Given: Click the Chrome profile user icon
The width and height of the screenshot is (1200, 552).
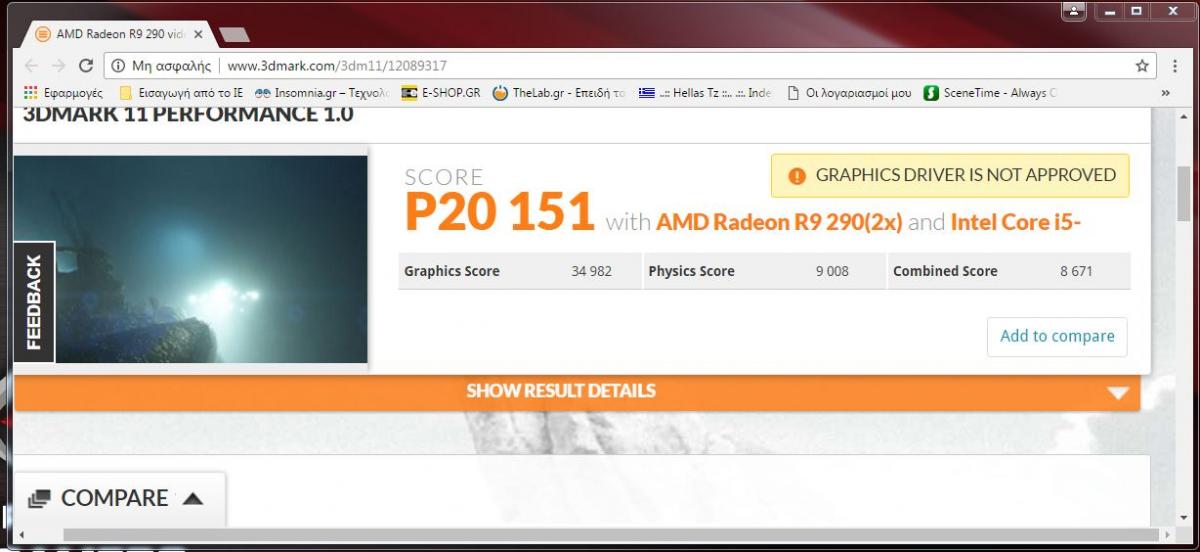Looking at the screenshot, I should pos(1076,10).
